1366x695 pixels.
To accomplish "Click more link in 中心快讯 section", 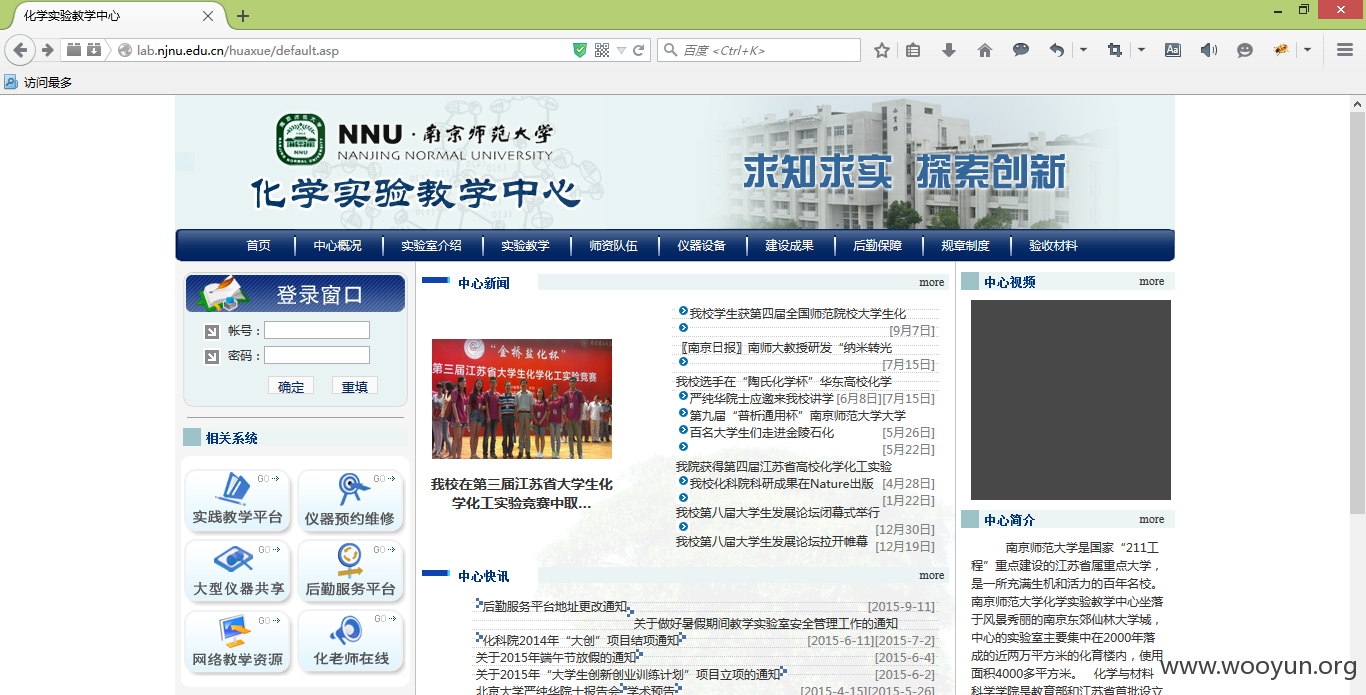I will [x=932, y=575].
